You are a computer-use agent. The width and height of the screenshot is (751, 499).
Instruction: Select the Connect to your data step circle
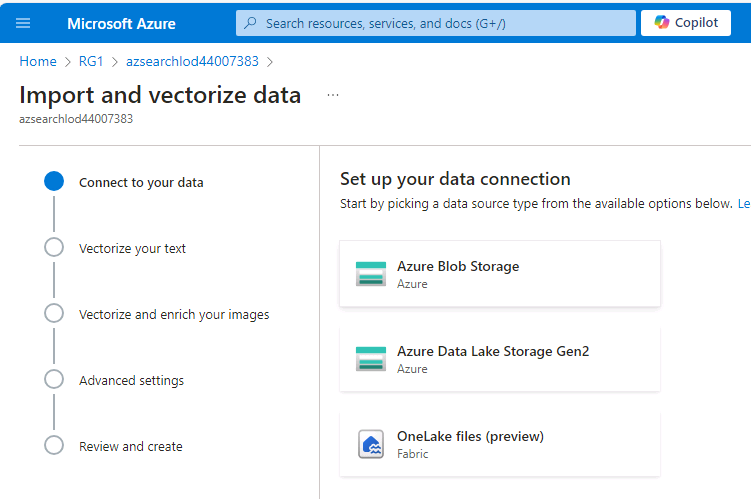[x=54, y=181]
